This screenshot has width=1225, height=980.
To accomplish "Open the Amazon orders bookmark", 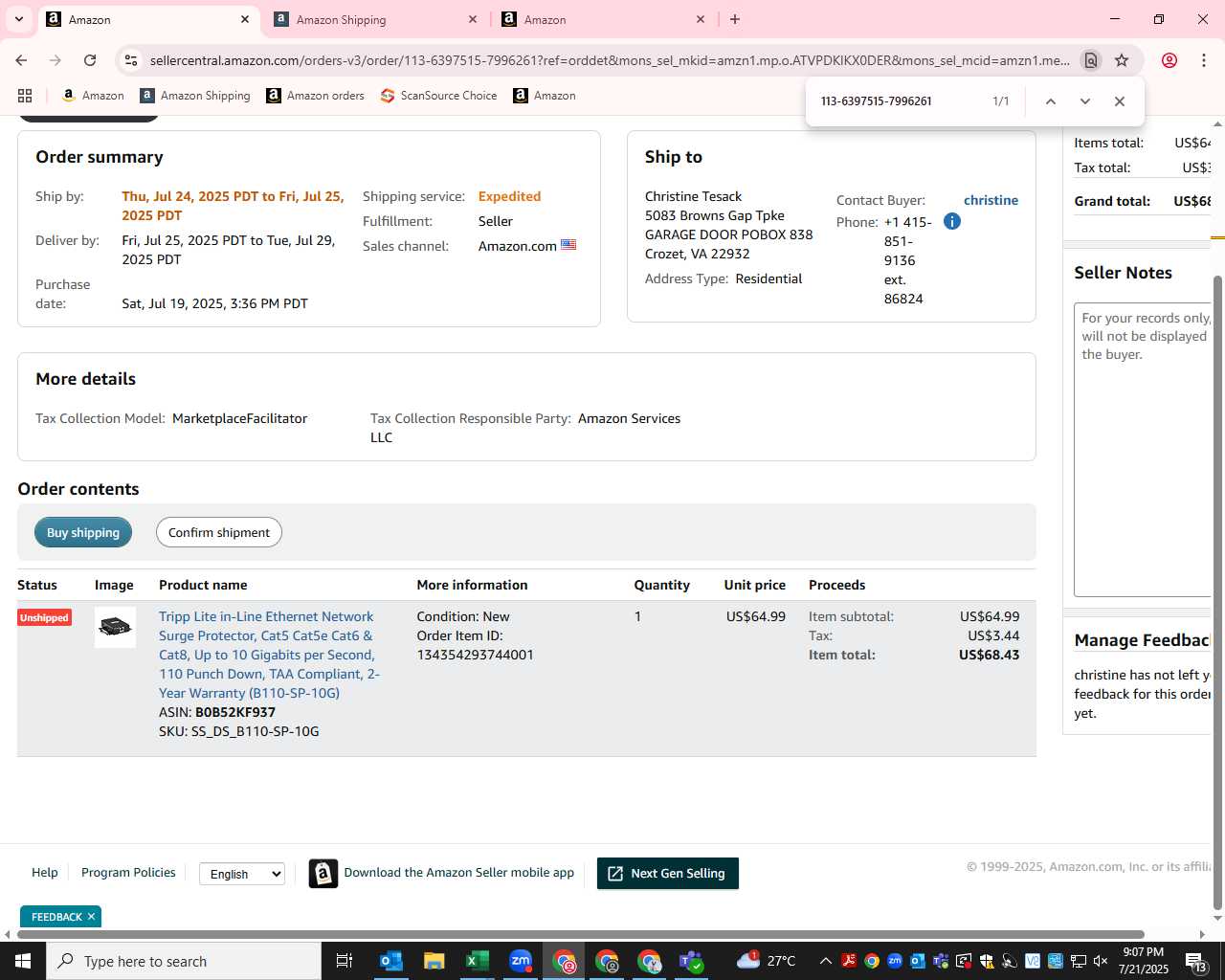I will pos(315,96).
